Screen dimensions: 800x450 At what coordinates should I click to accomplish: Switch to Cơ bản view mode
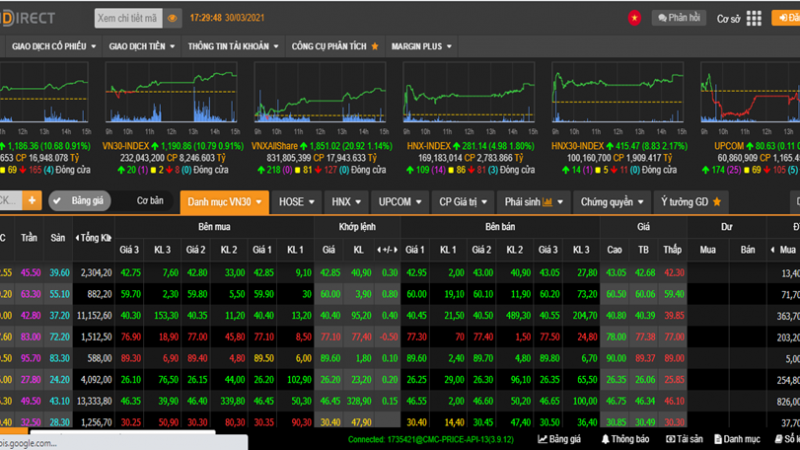click(150, 201)
